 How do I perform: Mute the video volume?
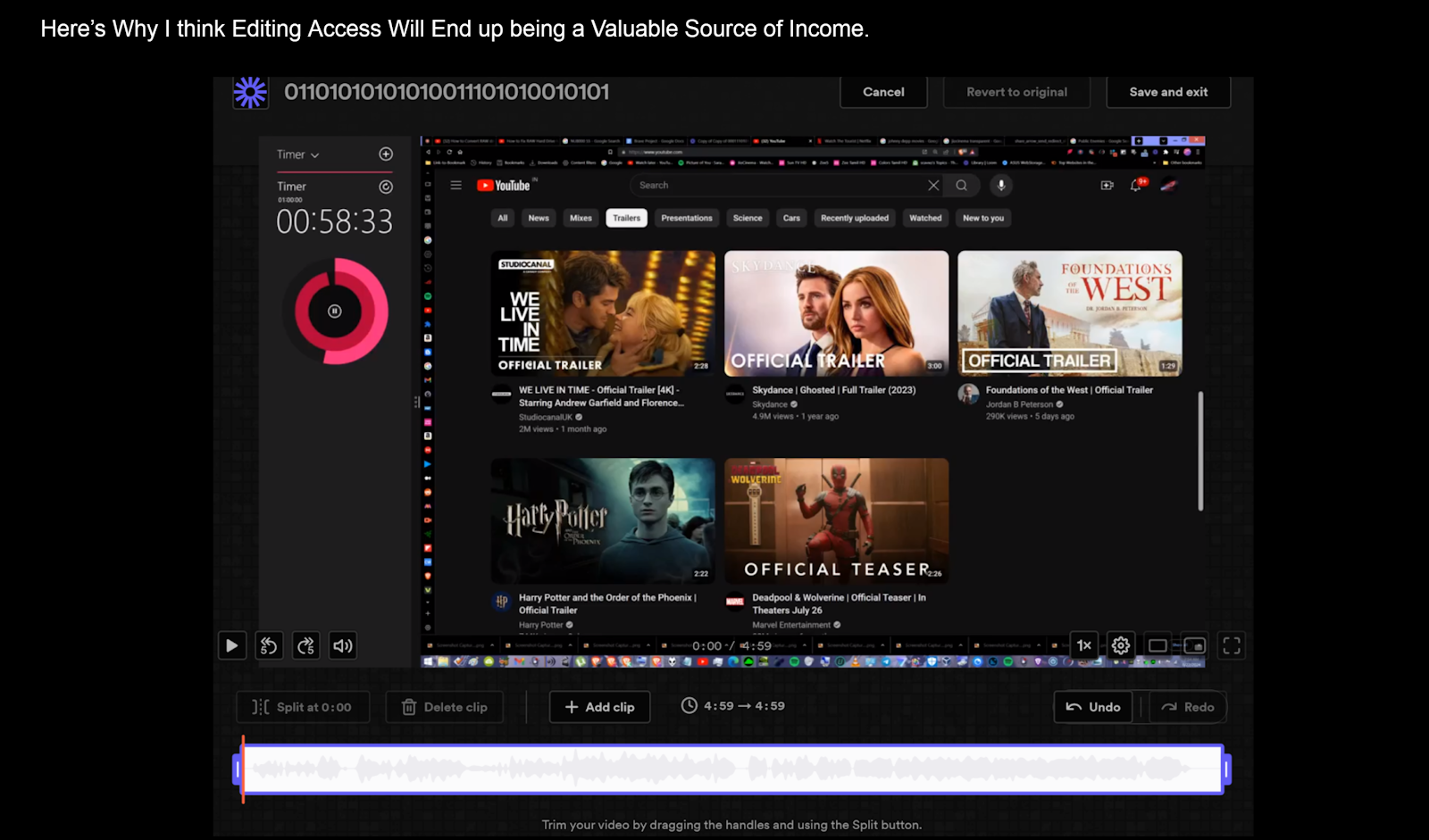click(x=343, y=645)
